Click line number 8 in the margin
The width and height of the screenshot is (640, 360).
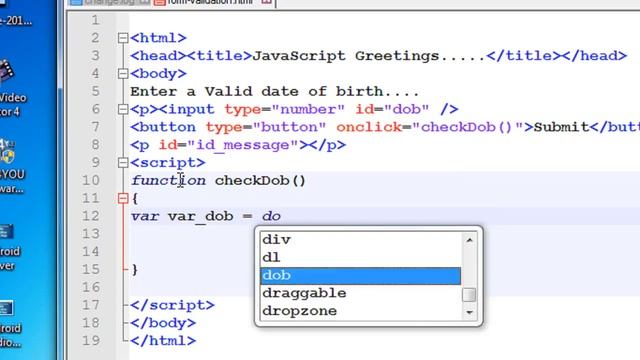tap(96, 145)
